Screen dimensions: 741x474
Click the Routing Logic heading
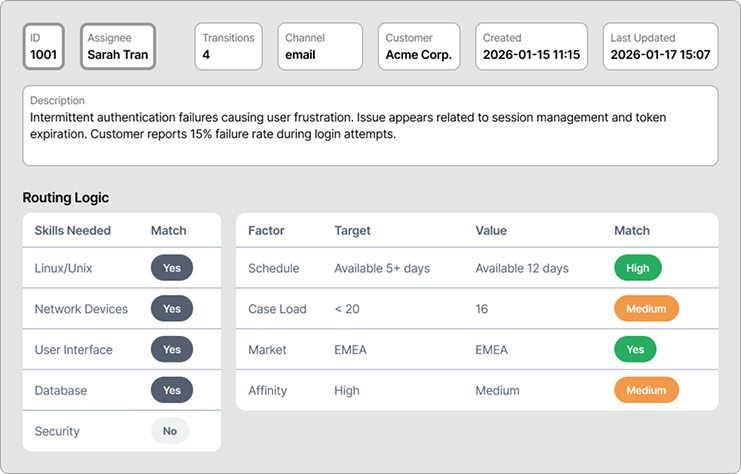tap(66, 198)
